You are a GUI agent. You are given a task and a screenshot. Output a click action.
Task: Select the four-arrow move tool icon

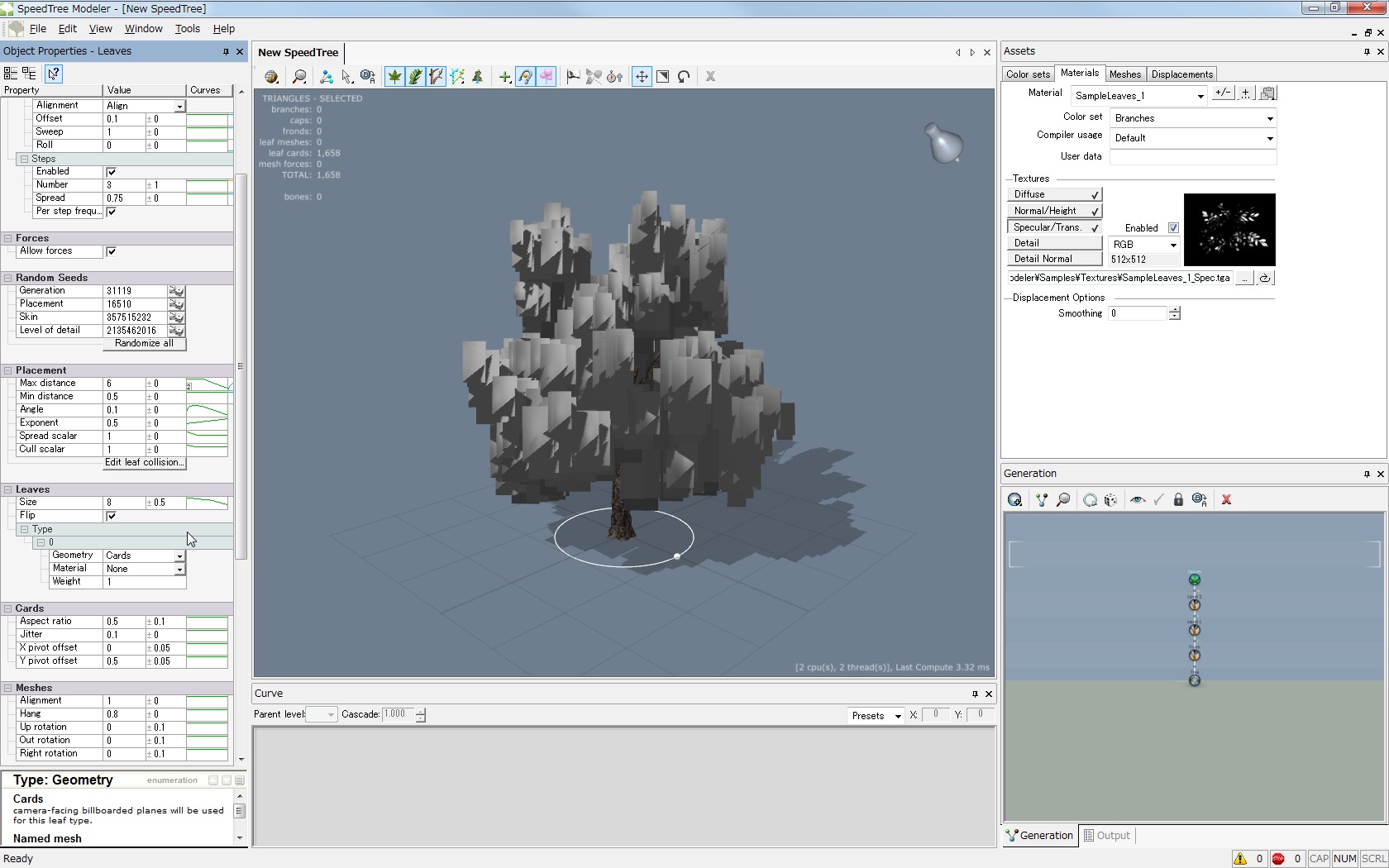642,77
